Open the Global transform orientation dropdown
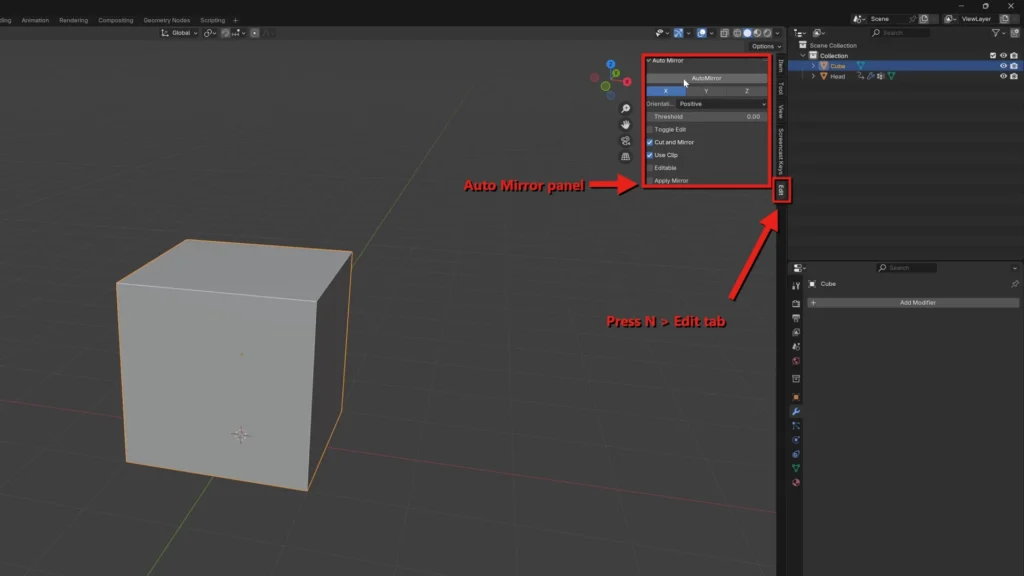Screen dimensions: 1024x576 click(179, 33)
